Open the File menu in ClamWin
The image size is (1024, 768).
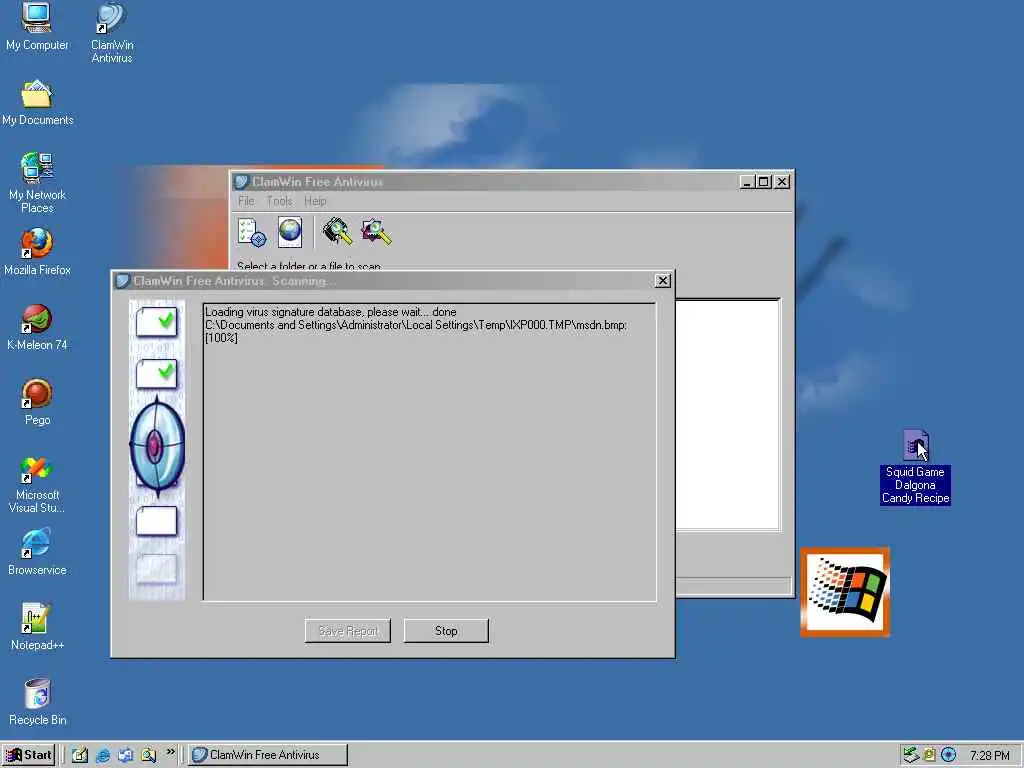pyautogui.click(x=246, y=201)
